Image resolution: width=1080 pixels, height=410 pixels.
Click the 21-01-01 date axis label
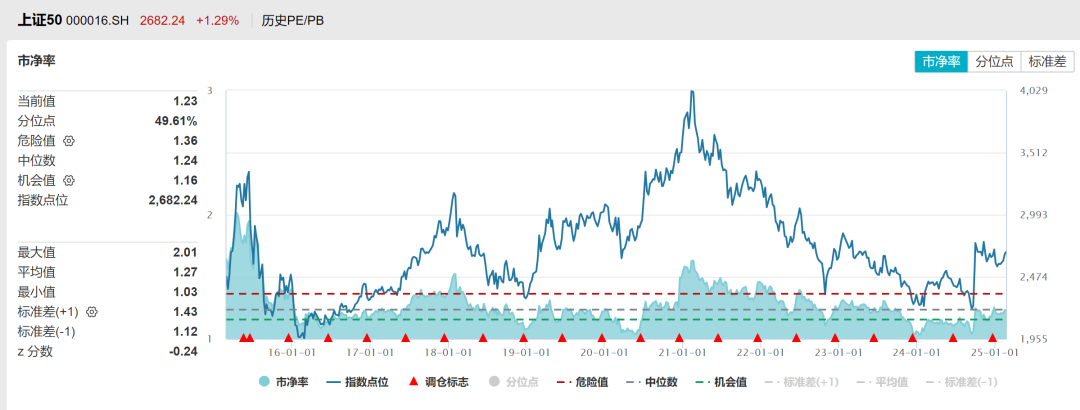coord(681,352)
